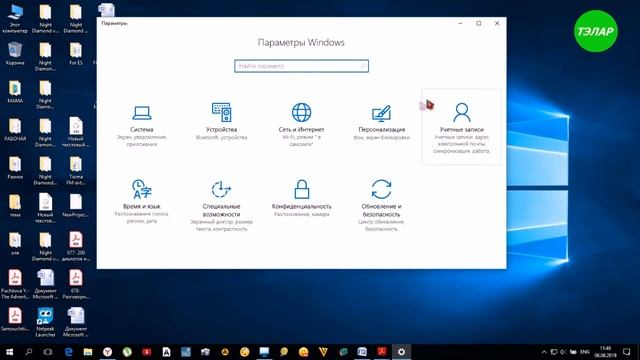Open Task View on the taskbar
640x360 pixels.
tap(48, 352)
